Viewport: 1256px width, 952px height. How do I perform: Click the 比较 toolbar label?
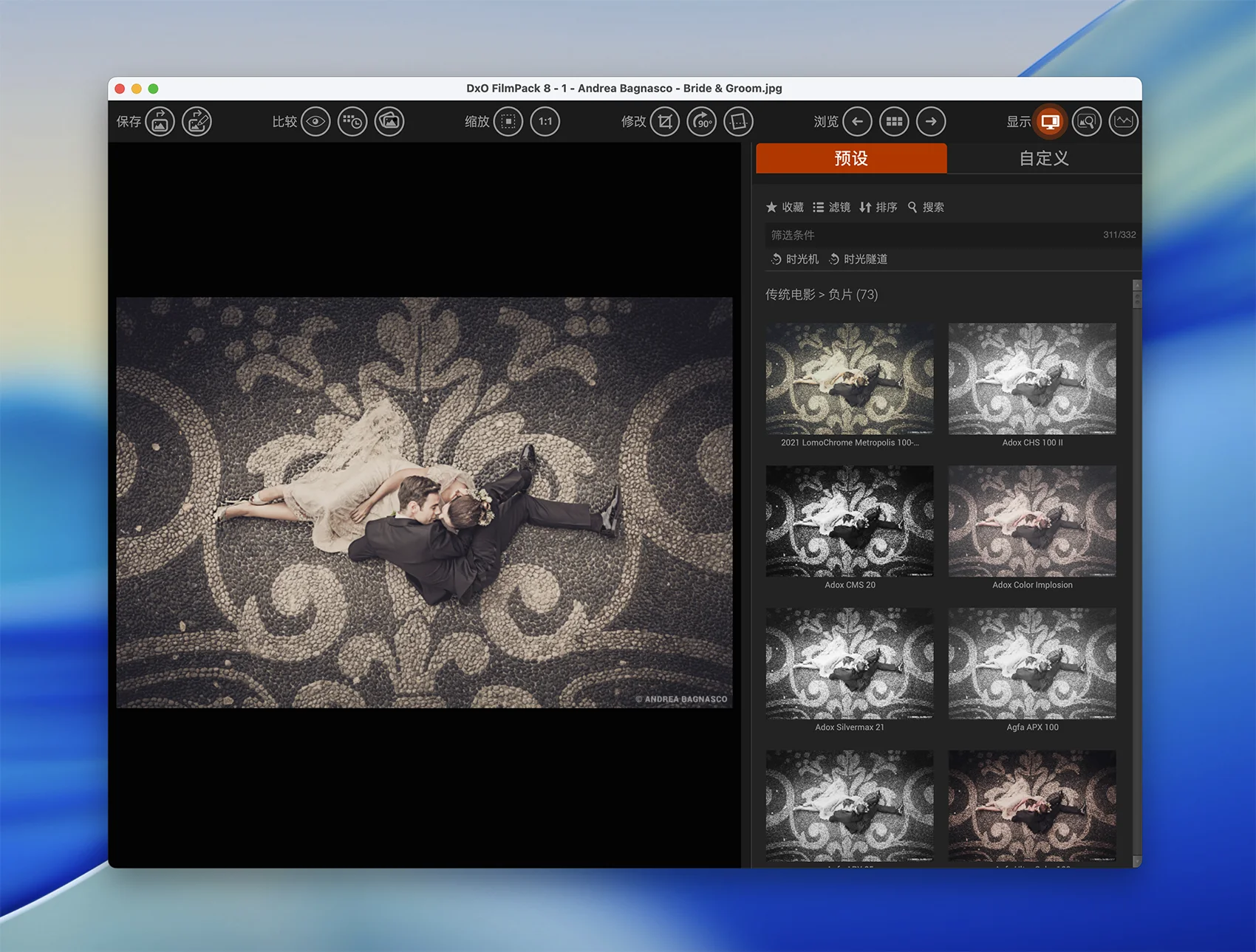point(284,122)
